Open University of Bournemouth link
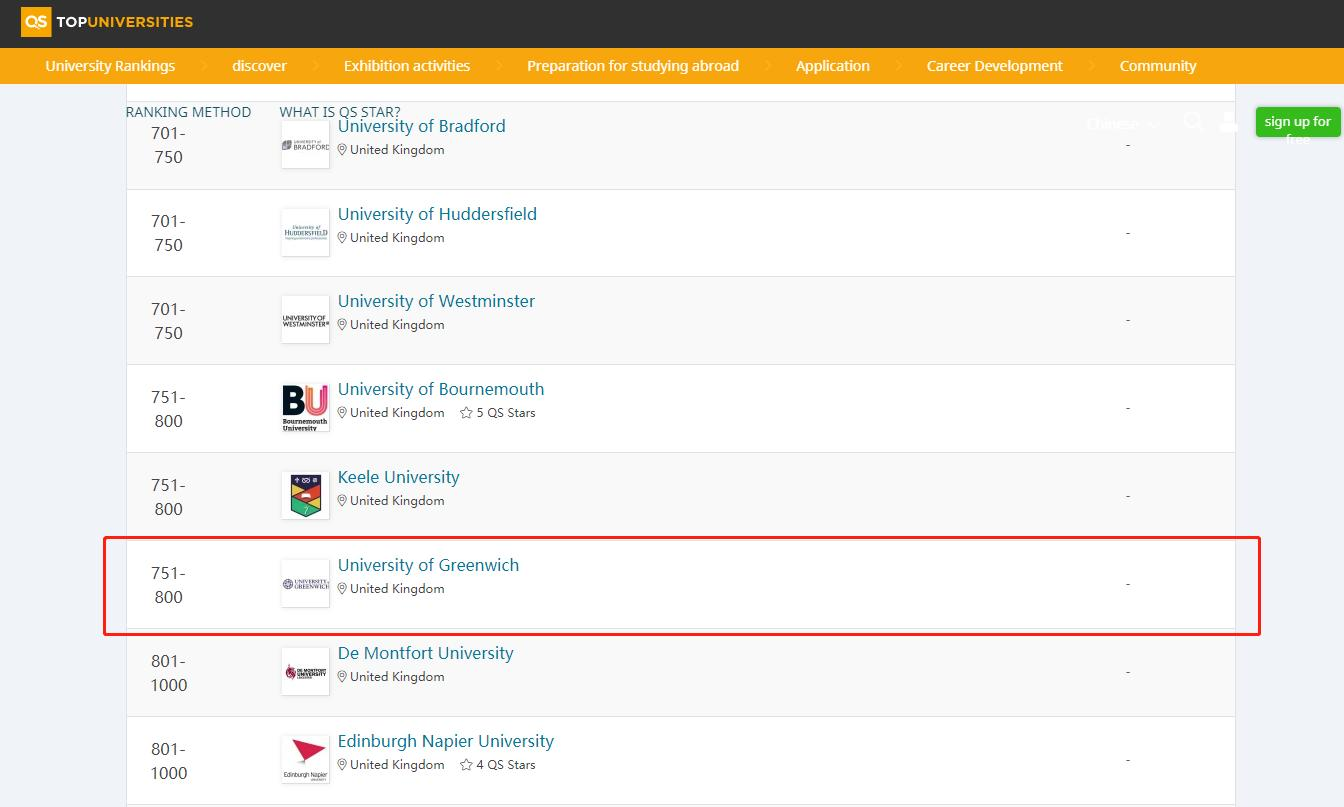 point(441,389)
